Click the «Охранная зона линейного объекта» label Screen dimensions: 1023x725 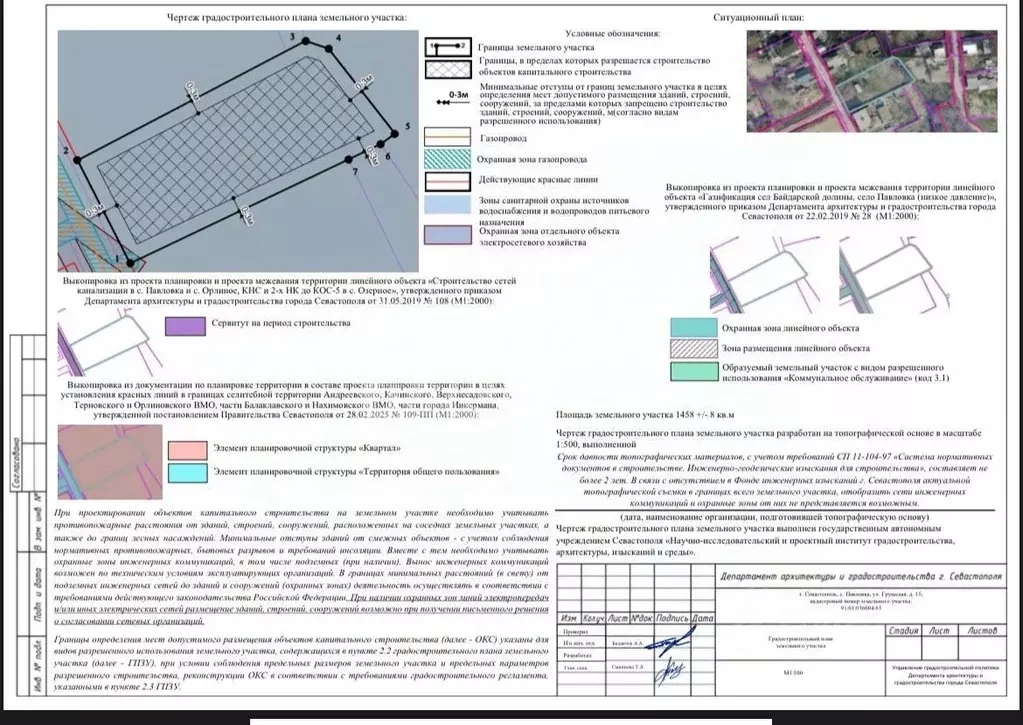pos(790,328)
